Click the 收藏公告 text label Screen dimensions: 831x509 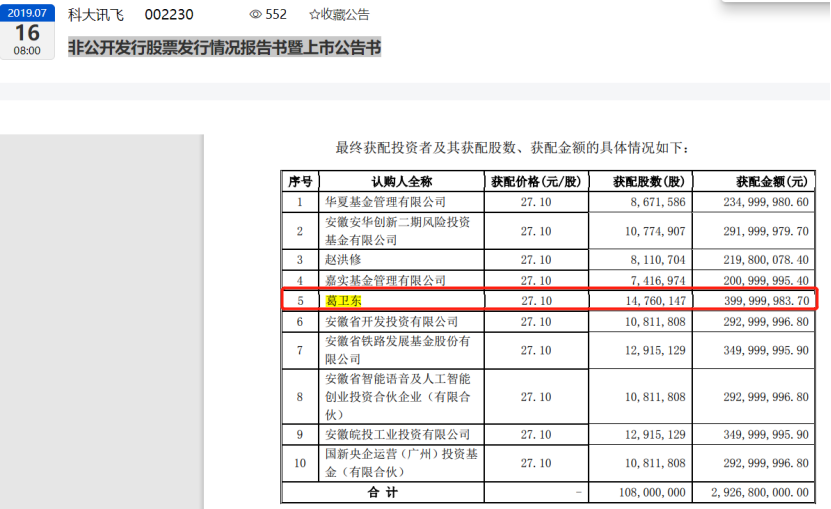pos(344,15)
